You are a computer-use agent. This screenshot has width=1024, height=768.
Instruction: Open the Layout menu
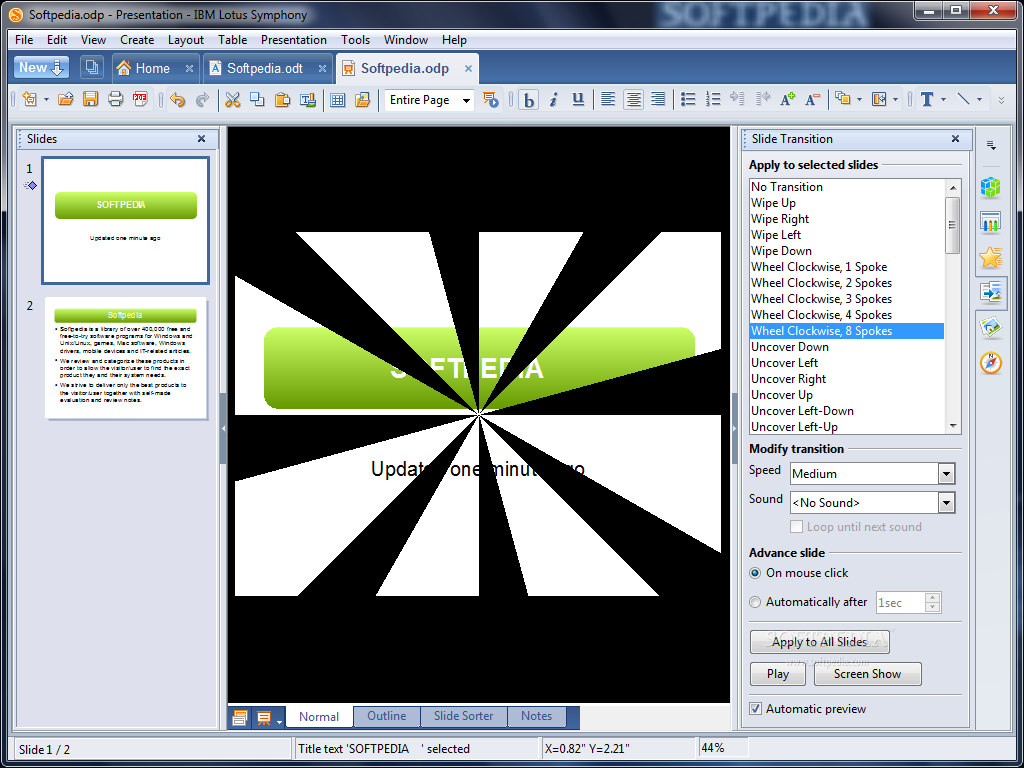[x=186, y=40]
